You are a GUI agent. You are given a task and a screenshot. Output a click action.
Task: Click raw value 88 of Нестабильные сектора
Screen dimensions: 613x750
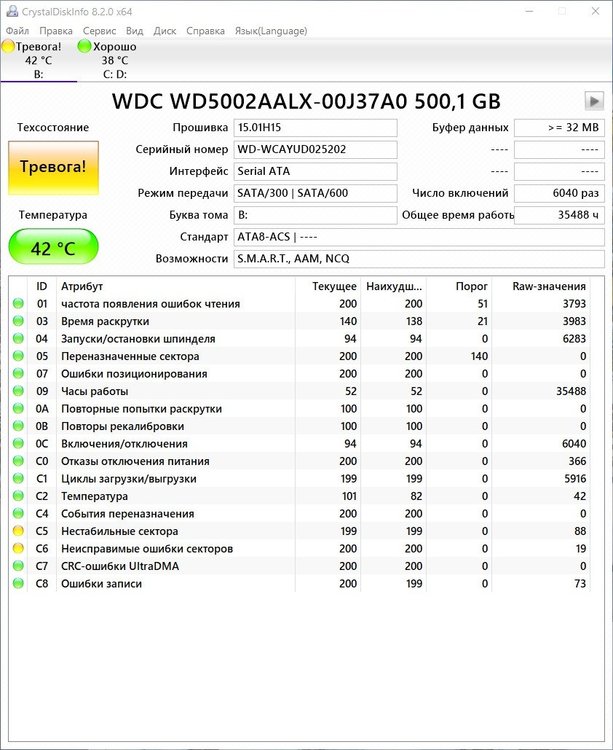[580, 531]
